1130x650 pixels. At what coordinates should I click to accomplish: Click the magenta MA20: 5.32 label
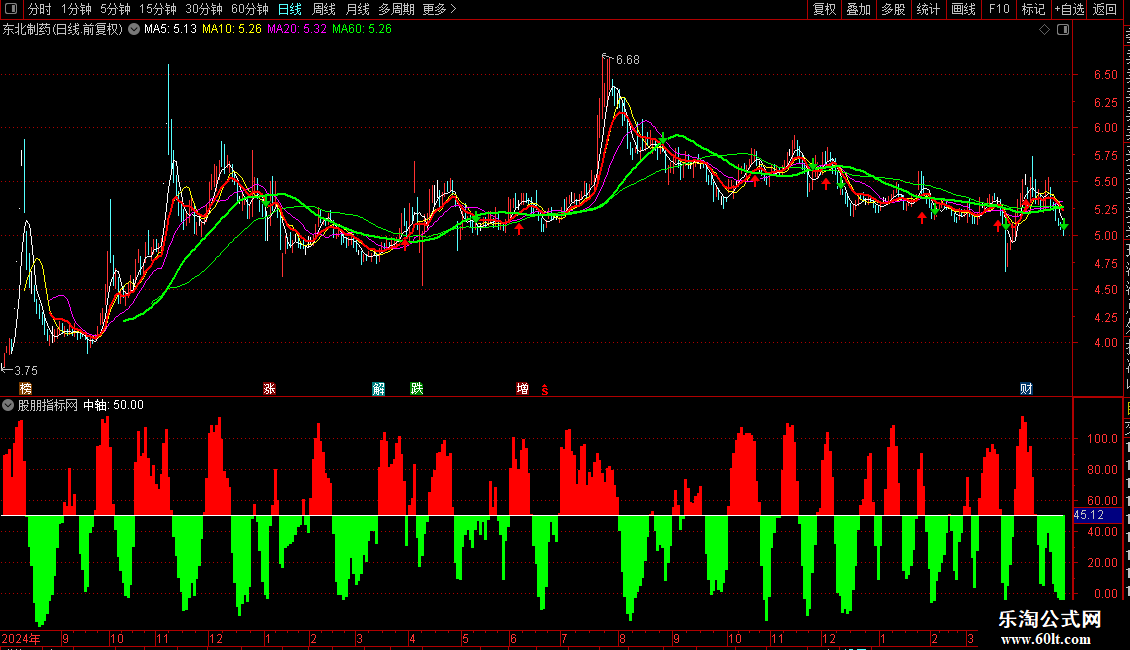tap(296, 29)
